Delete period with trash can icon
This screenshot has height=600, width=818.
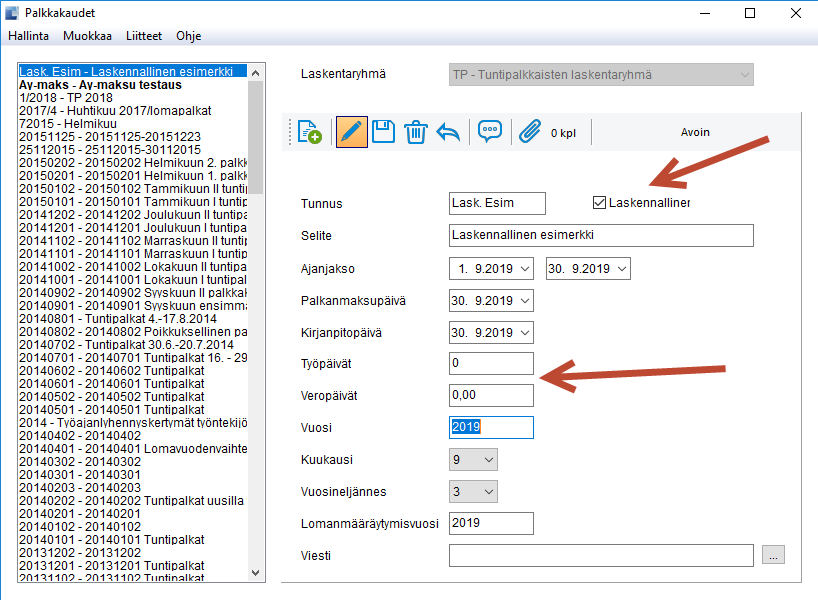click(x=416, y=132)
